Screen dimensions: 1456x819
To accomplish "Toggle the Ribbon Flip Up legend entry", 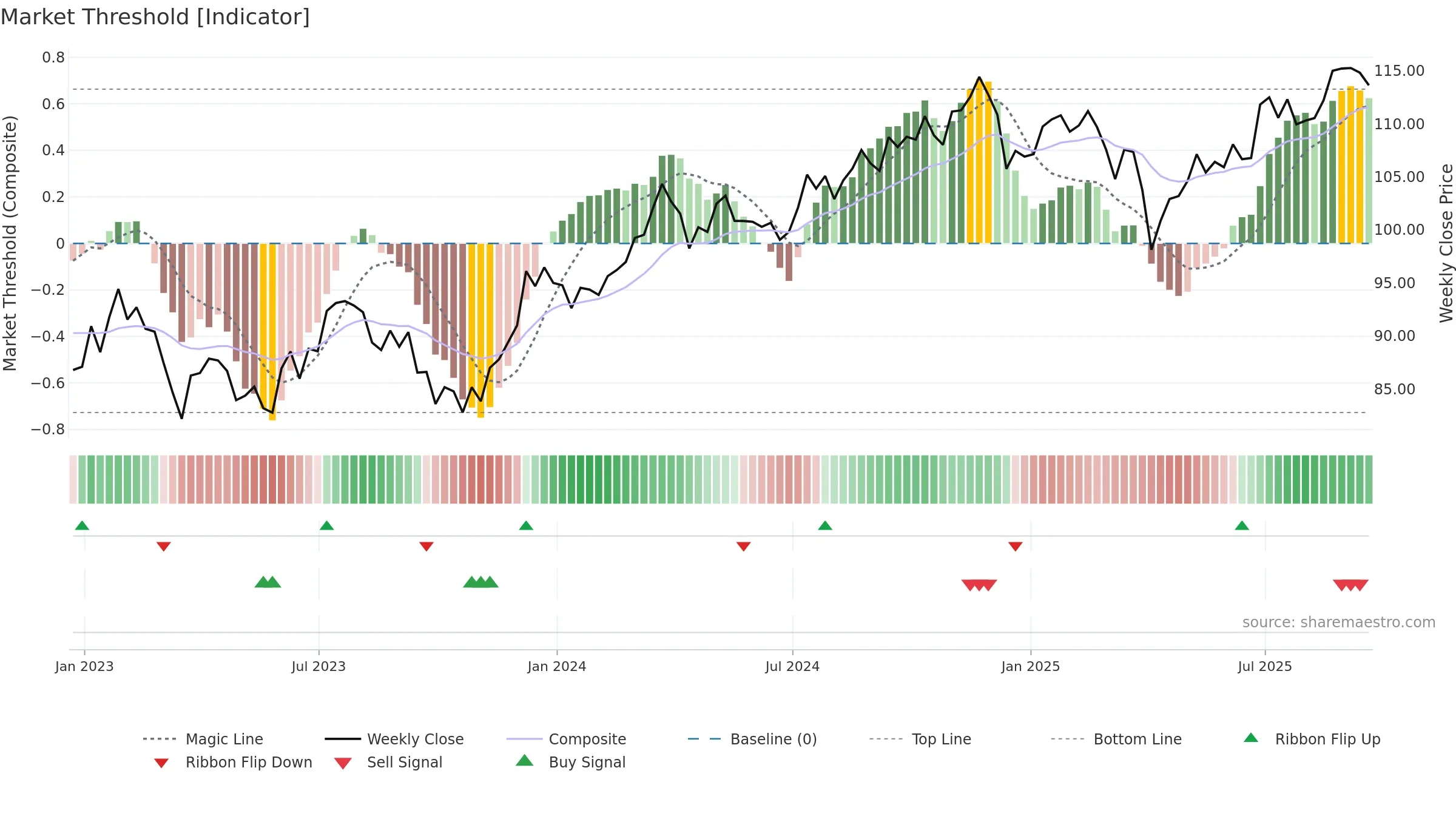I will point(1312,739).
